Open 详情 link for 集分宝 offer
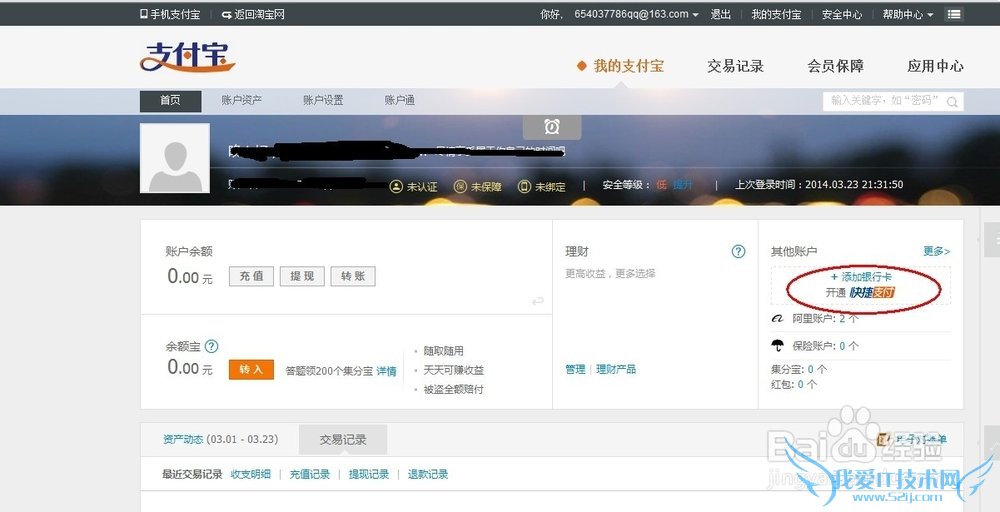Screen dimensions: 1000x512 (386, 371)
